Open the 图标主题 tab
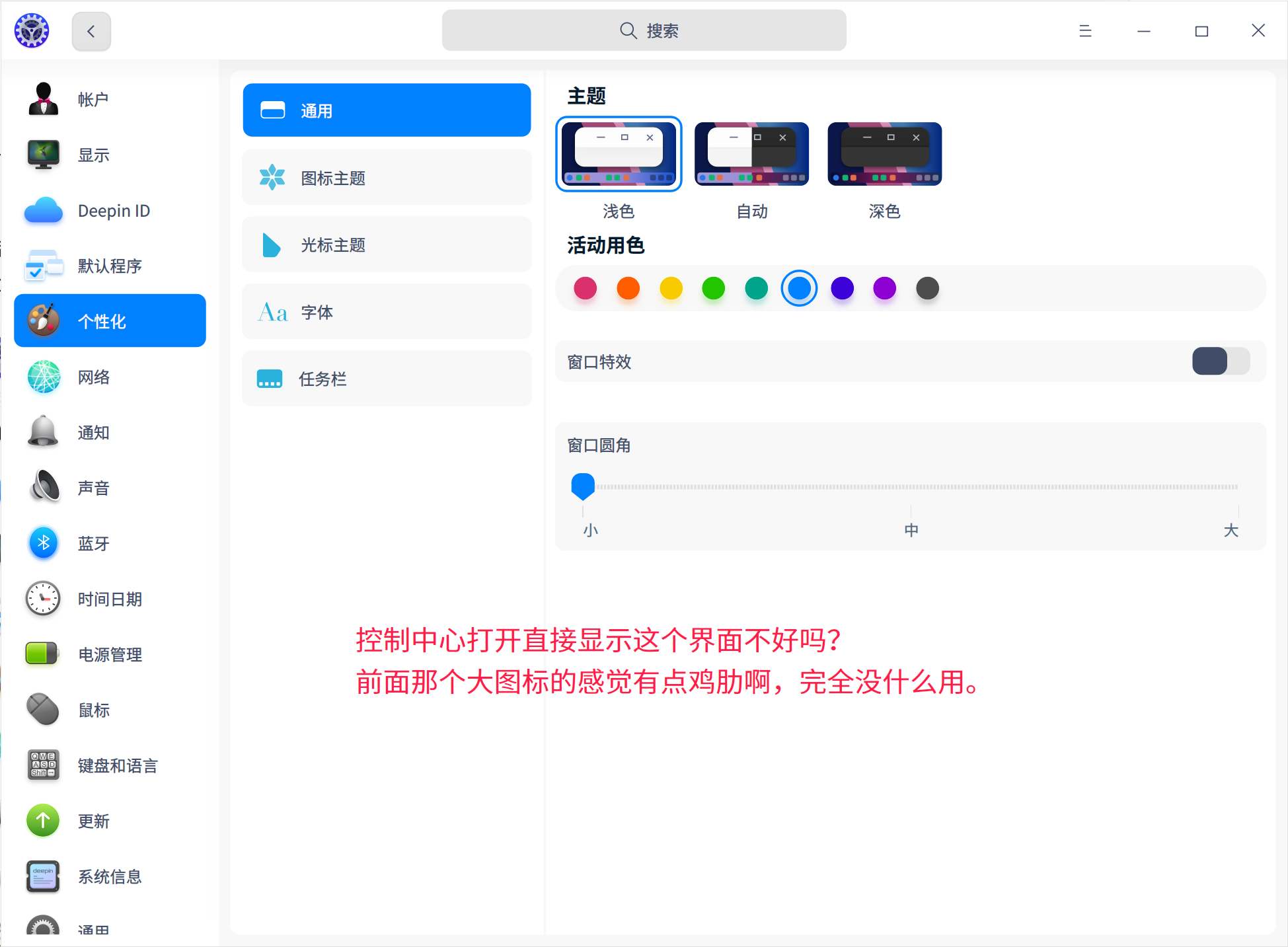The width and height of the screenshot is (1288, 947). tap(387, 178)
